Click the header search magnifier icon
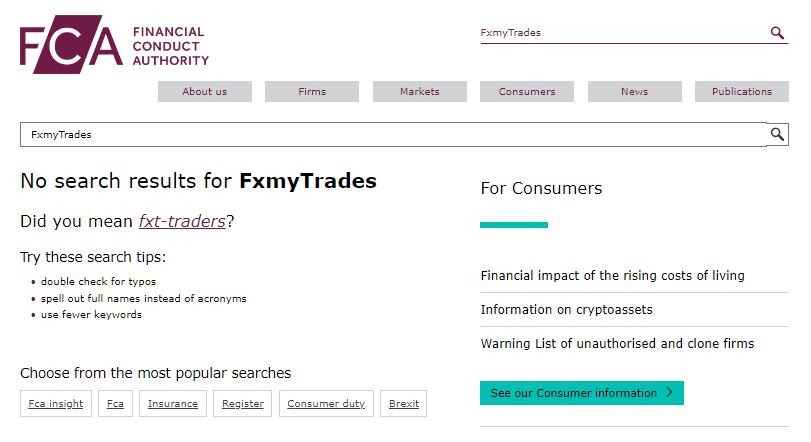The image size is (811, 442). click(777, 33)
